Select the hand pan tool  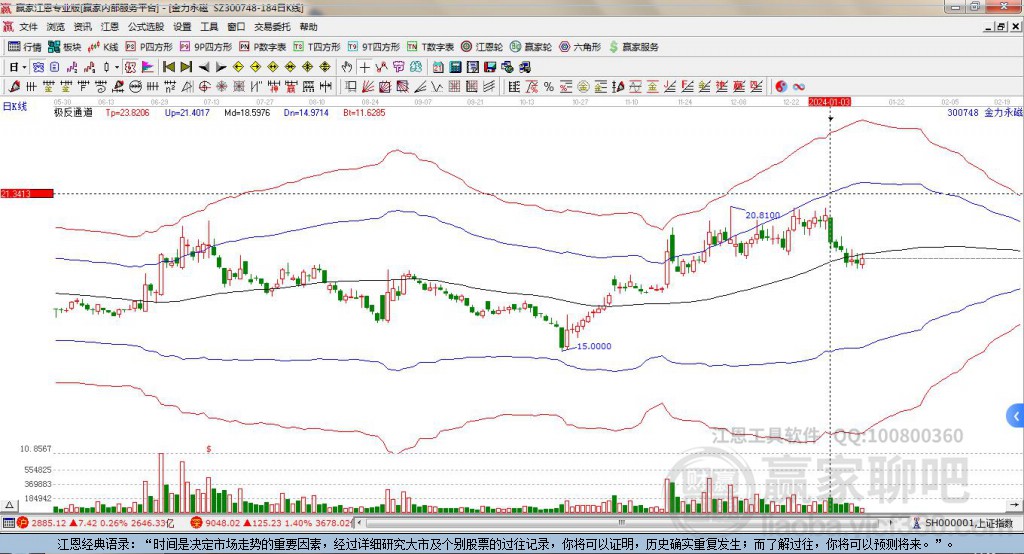point(347,67)
